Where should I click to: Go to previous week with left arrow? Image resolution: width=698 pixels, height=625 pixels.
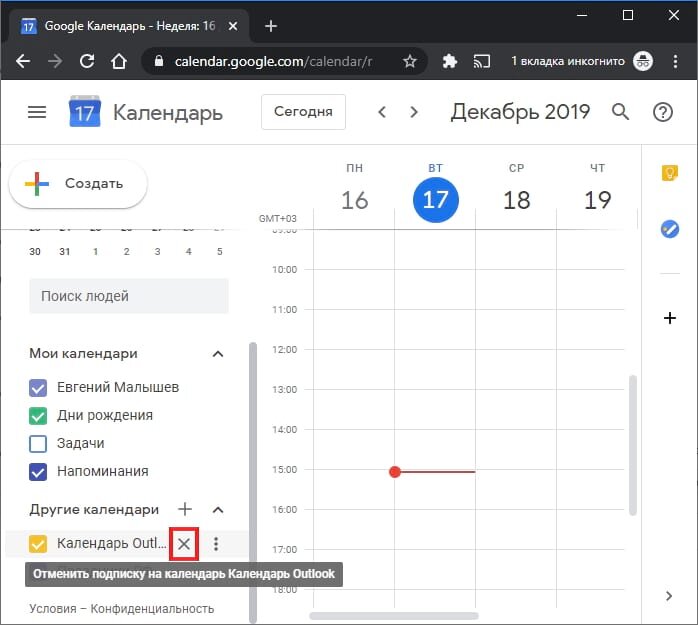coord(381,112)
